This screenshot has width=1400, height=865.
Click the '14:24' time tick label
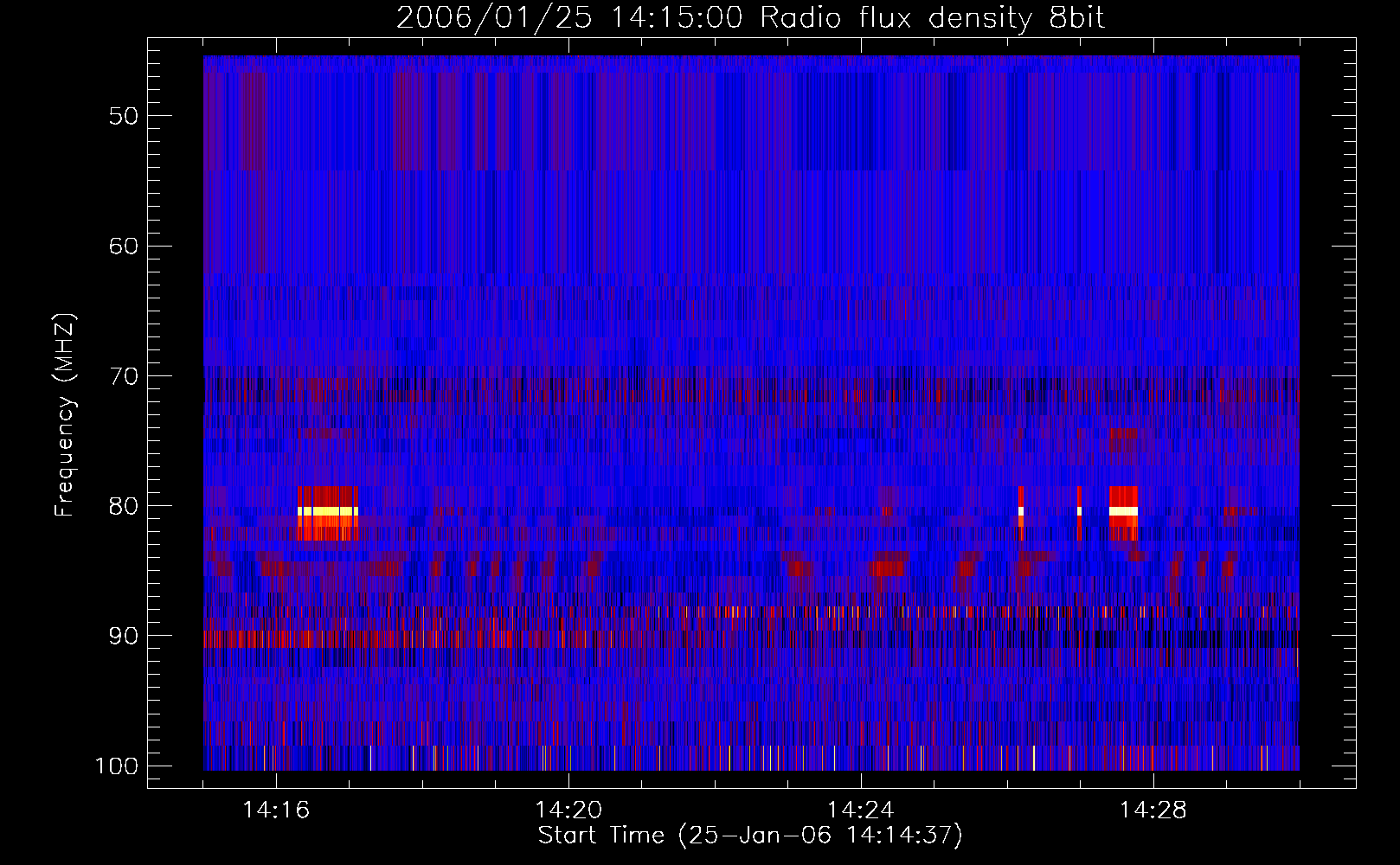click(861, 811)
